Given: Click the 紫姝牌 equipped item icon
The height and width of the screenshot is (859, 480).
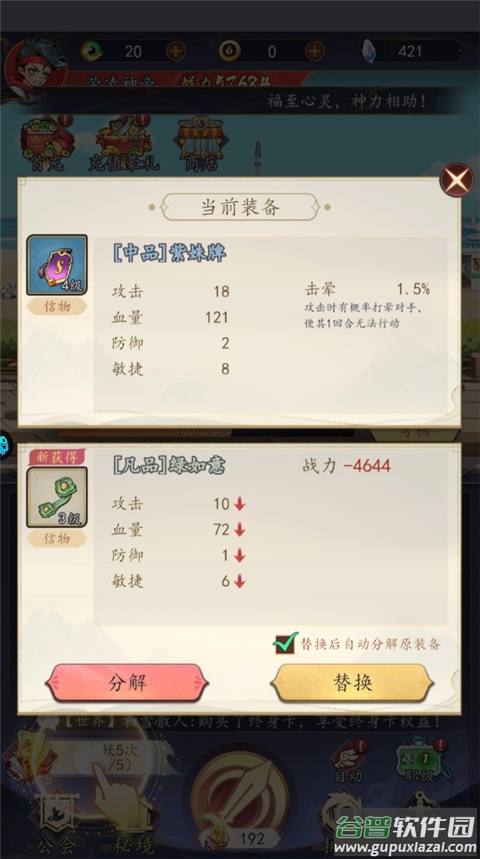Looking at the screenshot, I should pyautogui.click(x=57, y=265).
